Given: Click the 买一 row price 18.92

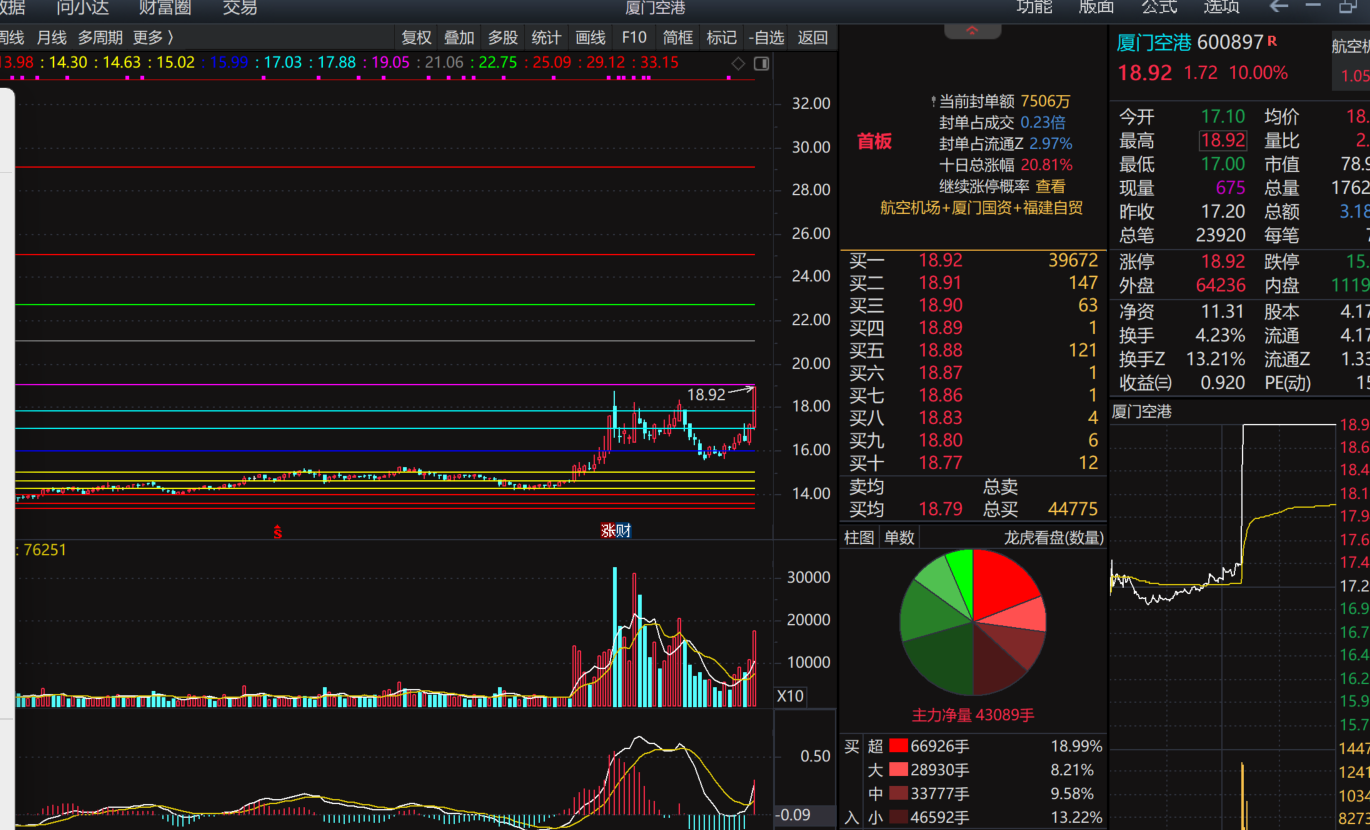Looking at the screenshot, I should (x=940, y=260).
